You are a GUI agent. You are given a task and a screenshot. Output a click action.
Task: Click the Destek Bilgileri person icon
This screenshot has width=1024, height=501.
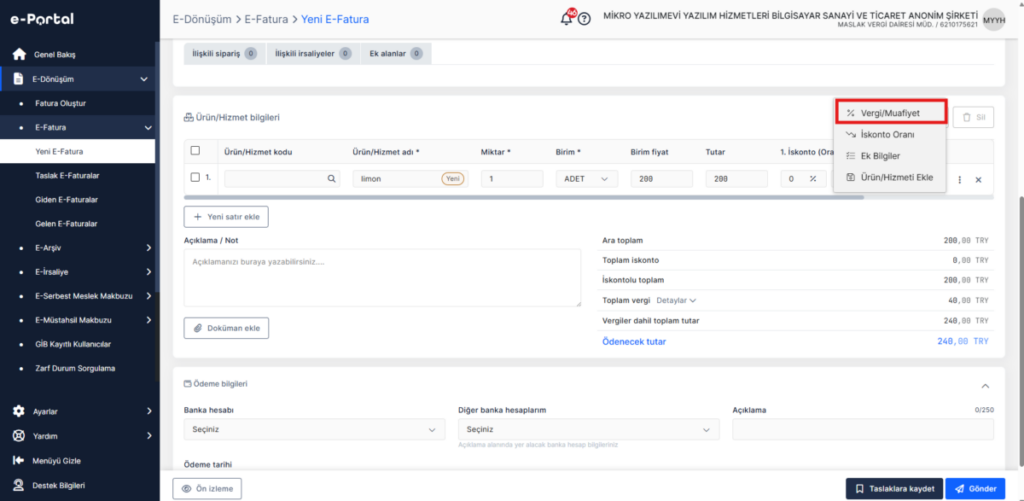pyautogui.click(x=19, y=485)
